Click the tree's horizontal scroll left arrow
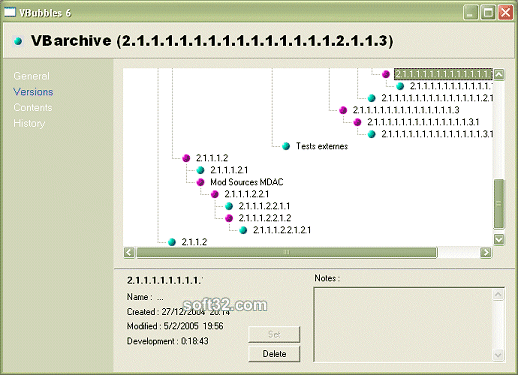Viewport: 518px width, 375px height. tap(129, 252)
